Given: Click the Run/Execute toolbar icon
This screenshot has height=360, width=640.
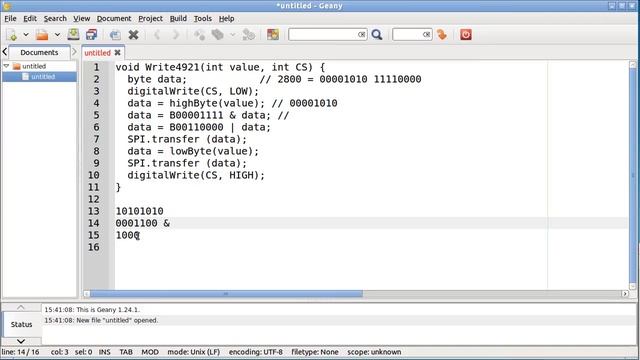Looking at the screenshot, I should (249, 35).
